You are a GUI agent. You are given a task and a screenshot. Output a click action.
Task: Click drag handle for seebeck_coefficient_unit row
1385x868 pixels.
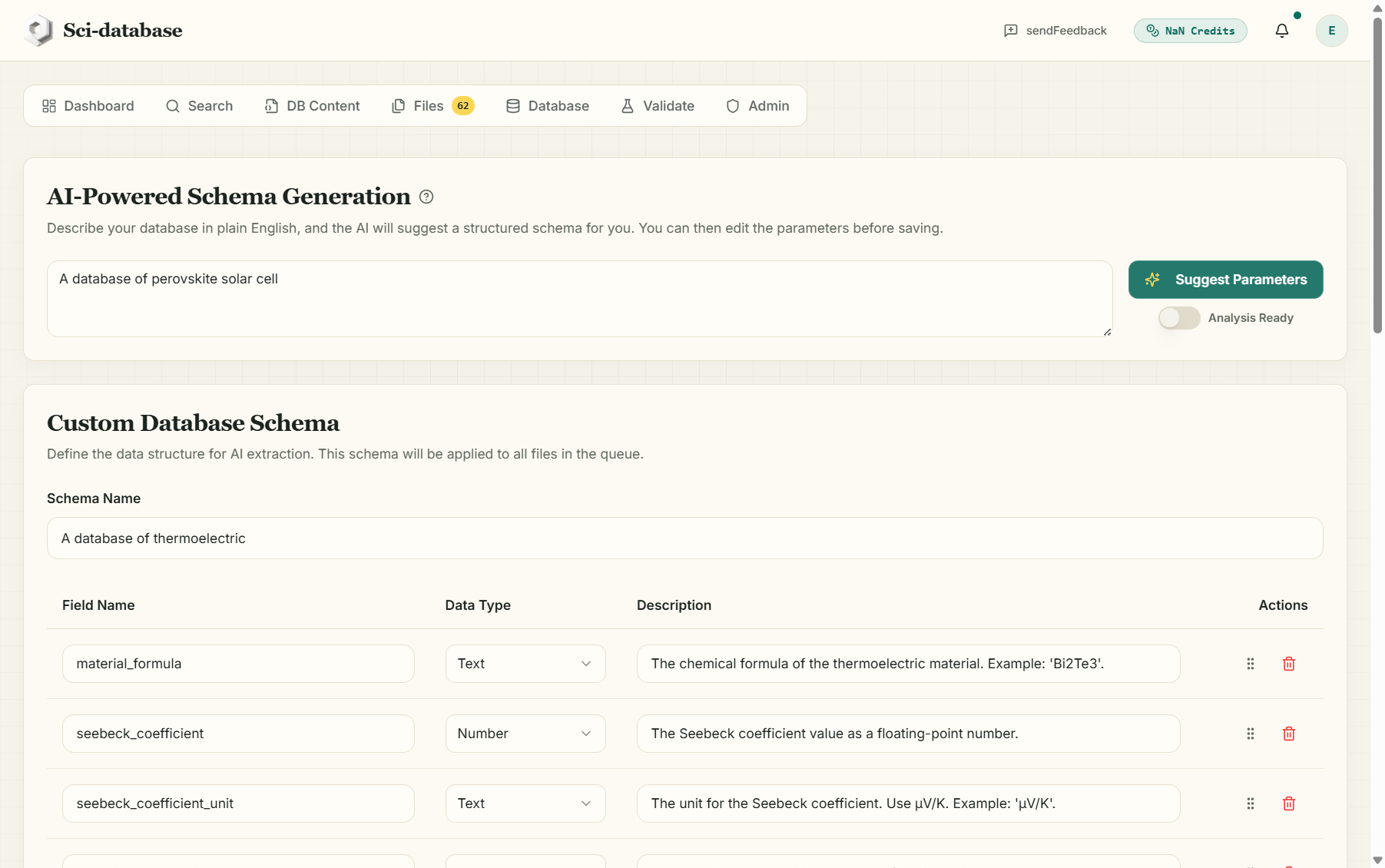coord(1251,803)
